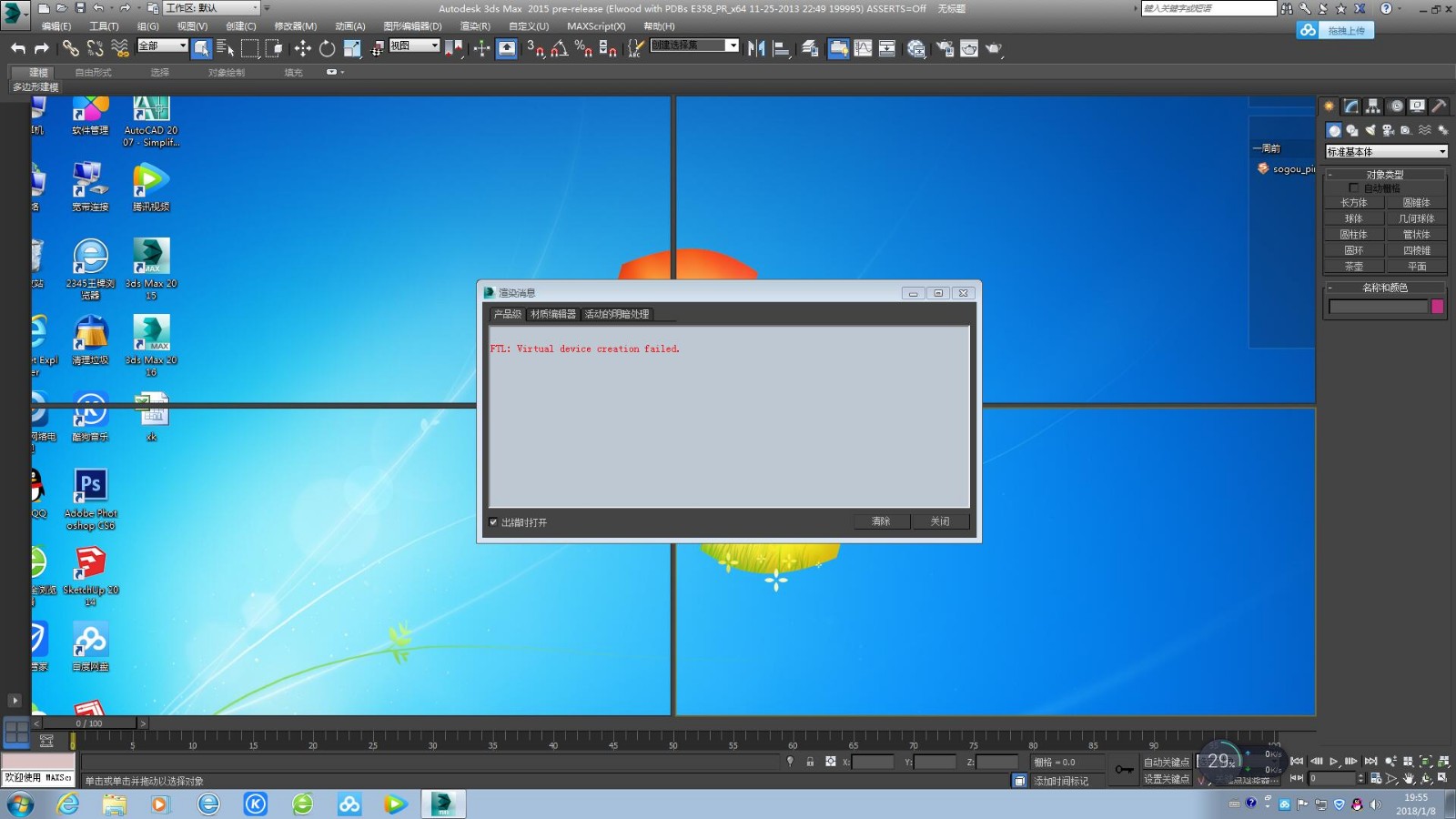Image resolution: width=1456 pixels, height=819 pixels.
Task: Open the 工作区: 默认 workspace dropdown
Action: click(x=211, y=8)
